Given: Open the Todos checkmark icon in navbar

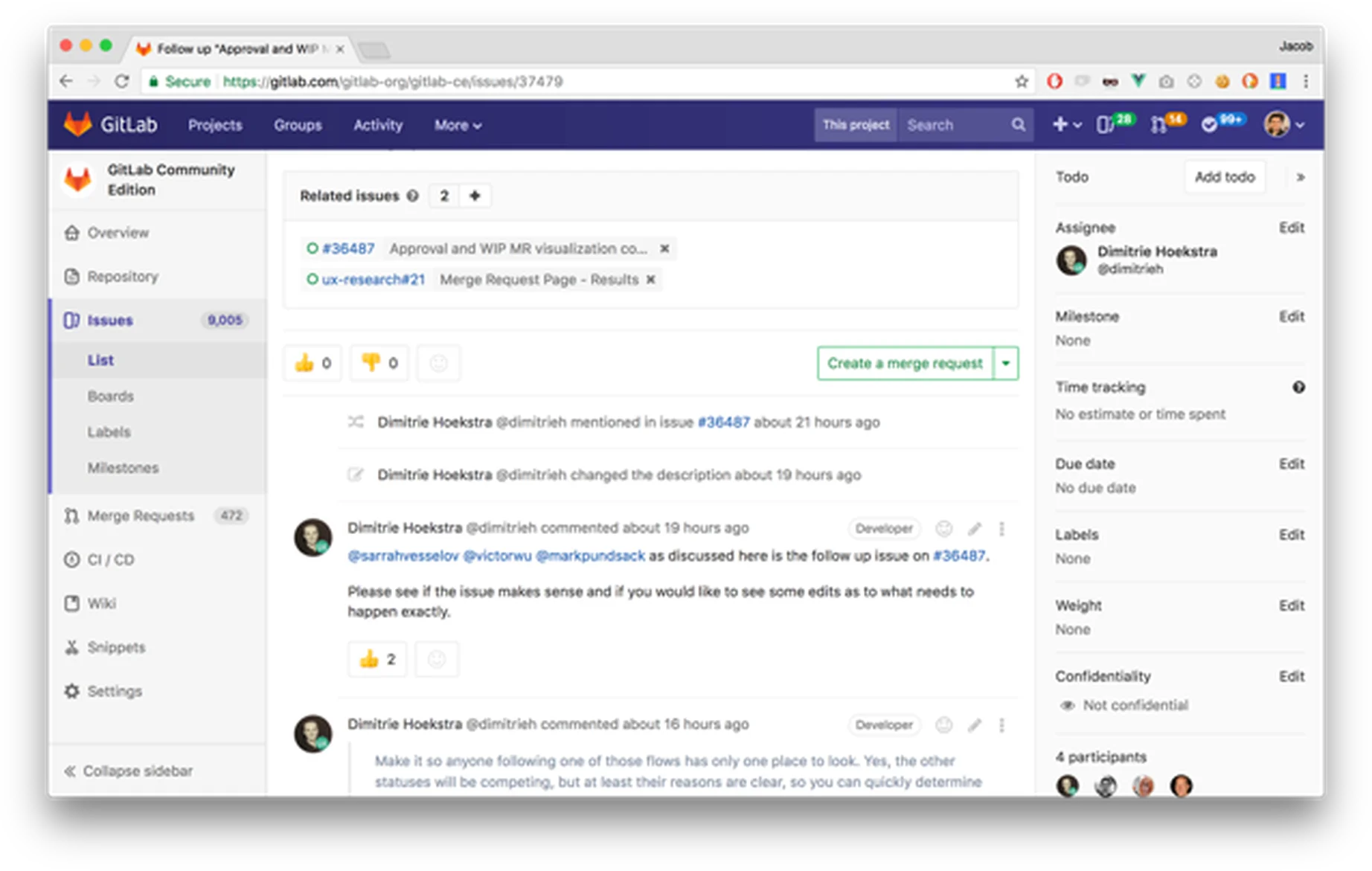Looking at the screenshot, I should 1209,124.
